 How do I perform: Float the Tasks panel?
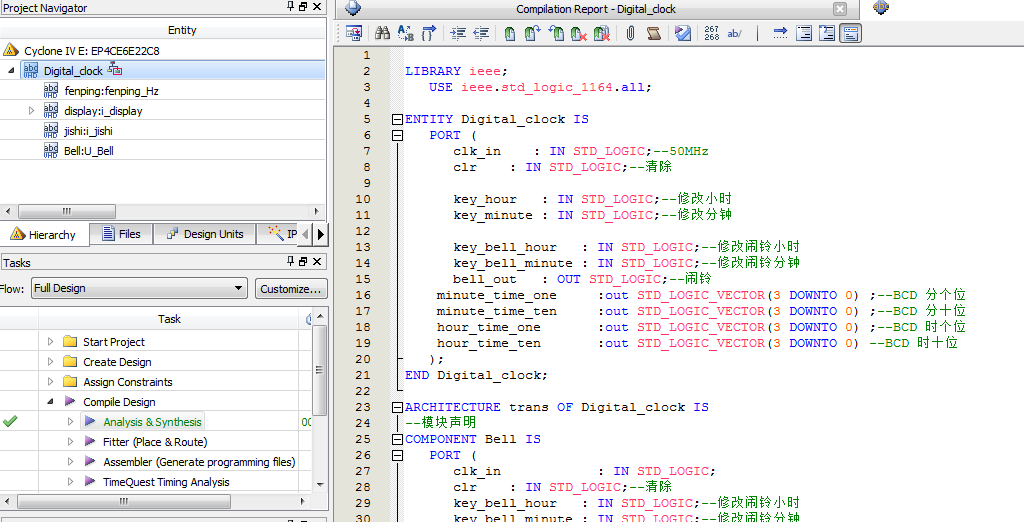tap(303, 261)
